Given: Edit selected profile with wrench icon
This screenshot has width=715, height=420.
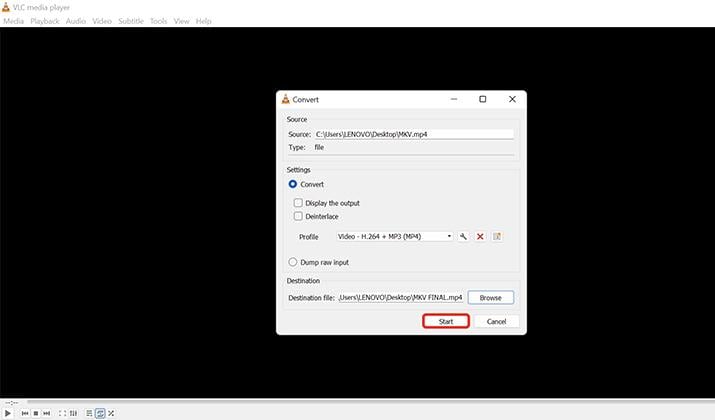Looking at the screenshot, I should tap(463, 236).
